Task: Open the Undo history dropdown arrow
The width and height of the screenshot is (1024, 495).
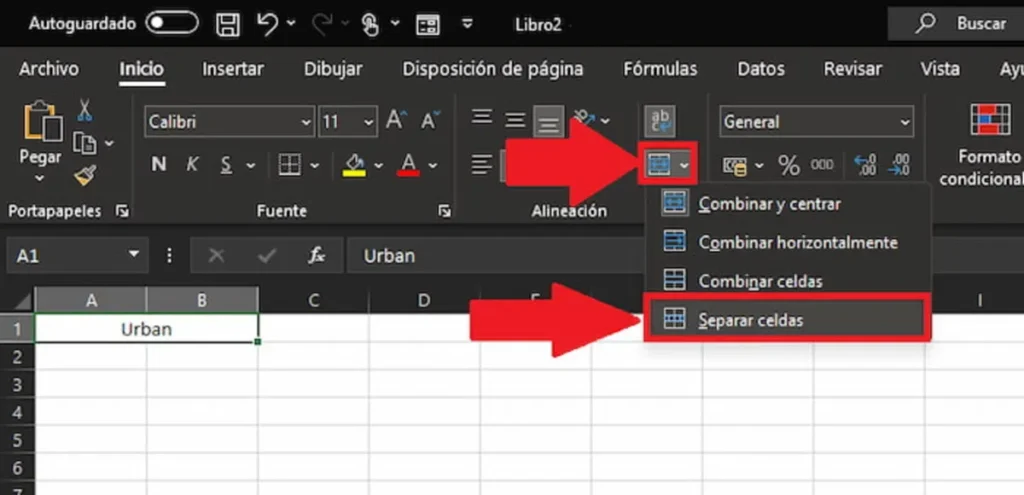Action: (x=291, y=24)
